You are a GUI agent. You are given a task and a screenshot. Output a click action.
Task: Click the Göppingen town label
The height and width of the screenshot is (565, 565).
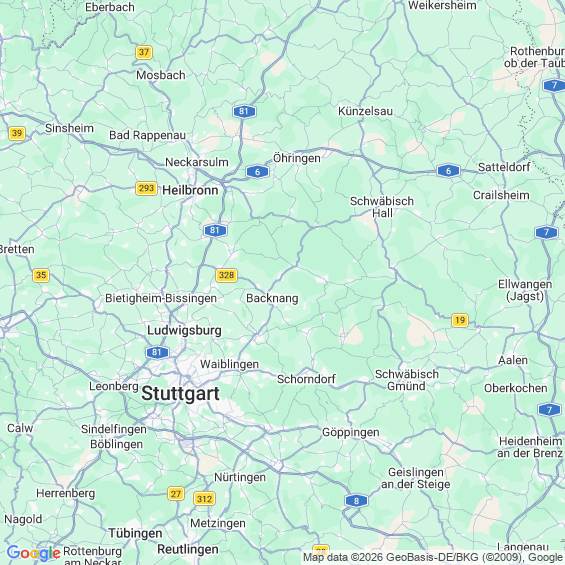point(351,432)
